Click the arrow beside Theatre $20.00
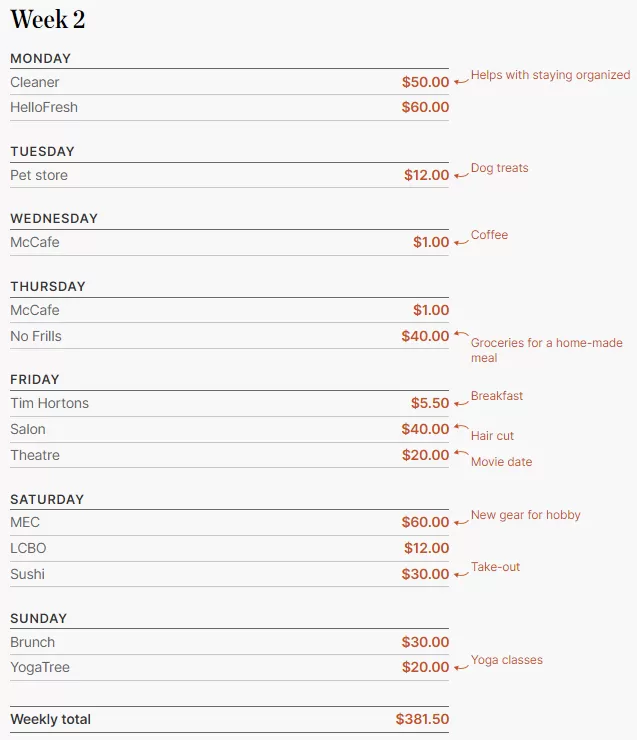Viewport: 637px width, 740px height. point(461,453)
